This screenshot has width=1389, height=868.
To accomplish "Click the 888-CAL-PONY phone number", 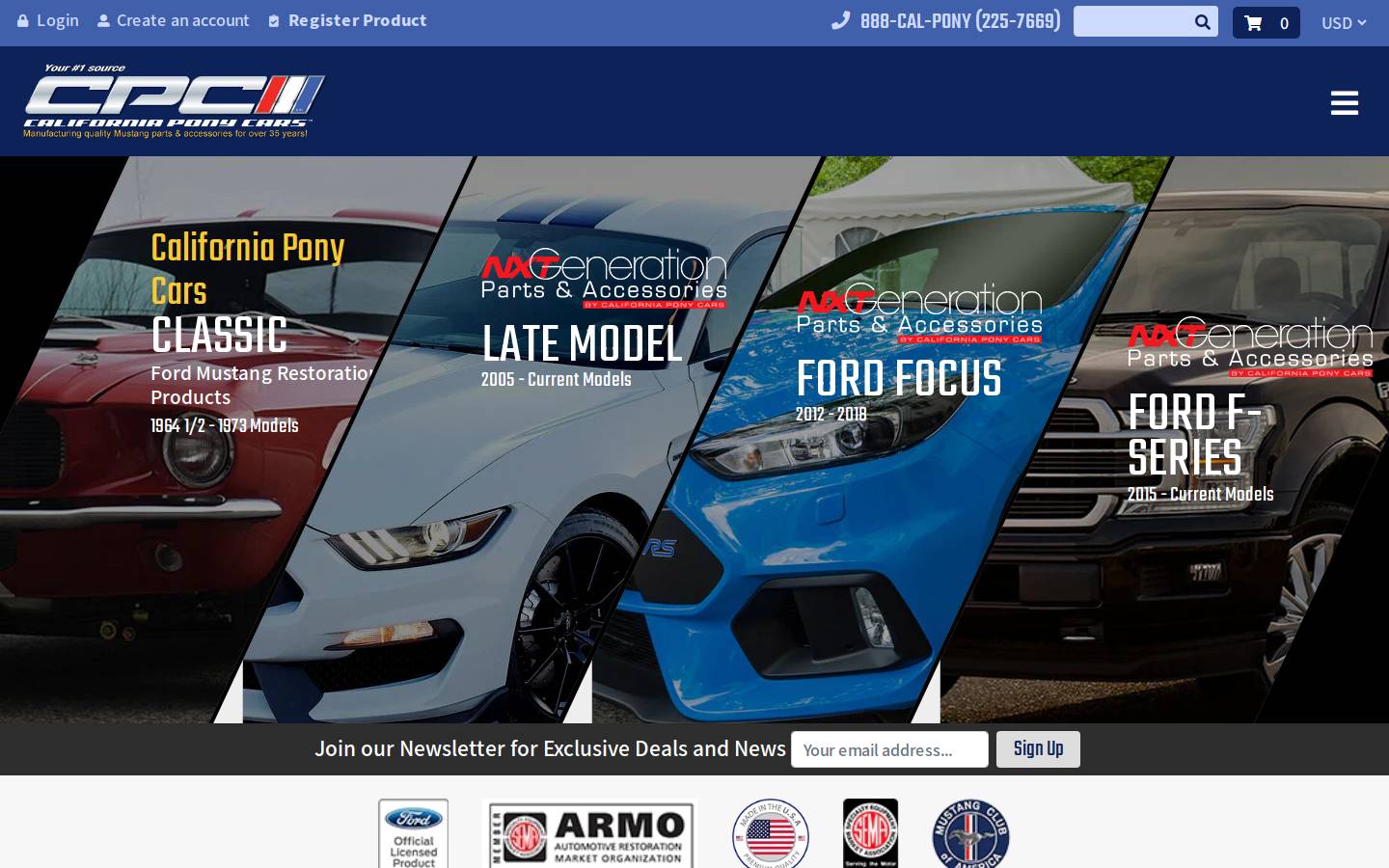I will (960, 21).
